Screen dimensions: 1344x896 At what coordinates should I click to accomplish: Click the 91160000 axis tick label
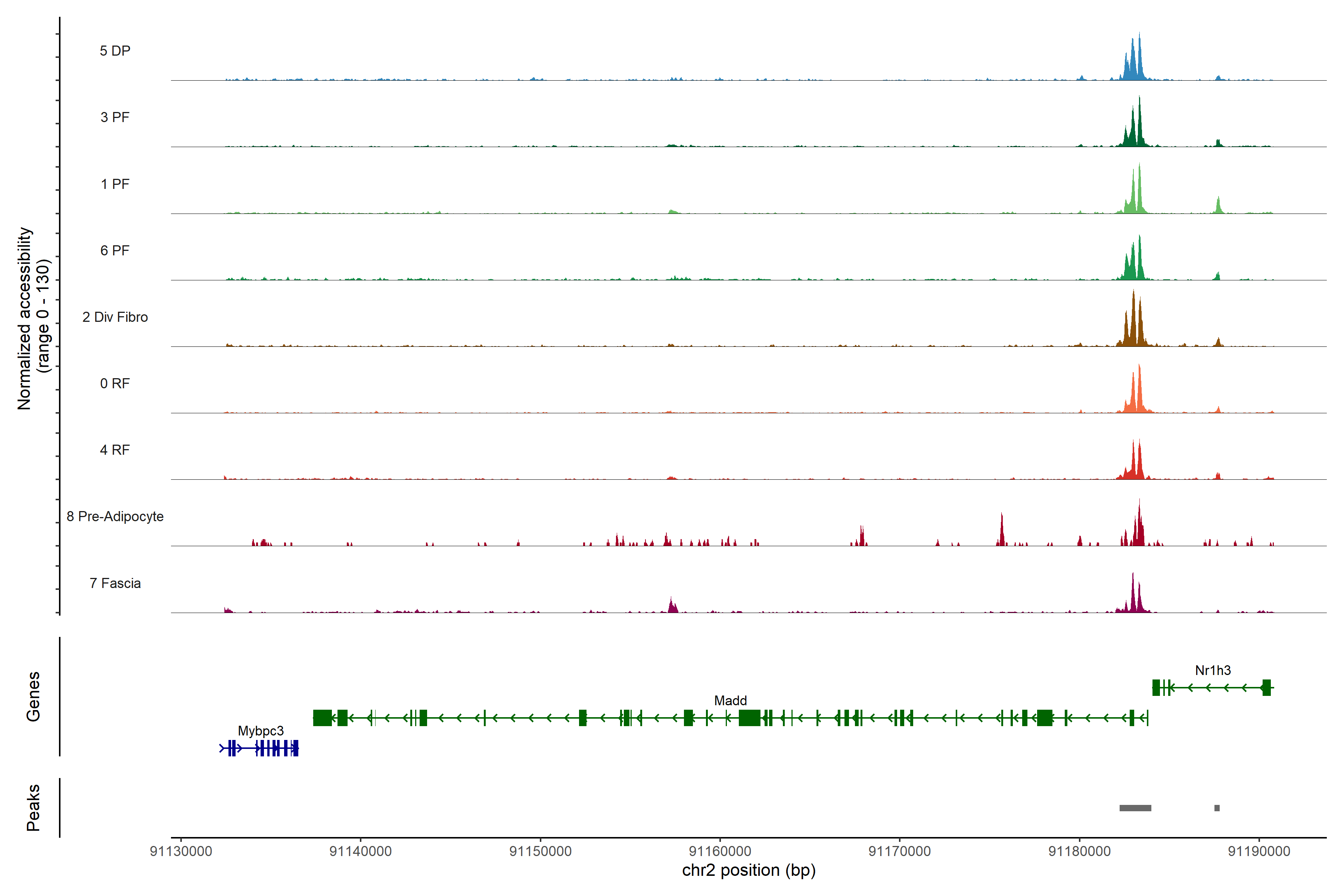point(720,852)
